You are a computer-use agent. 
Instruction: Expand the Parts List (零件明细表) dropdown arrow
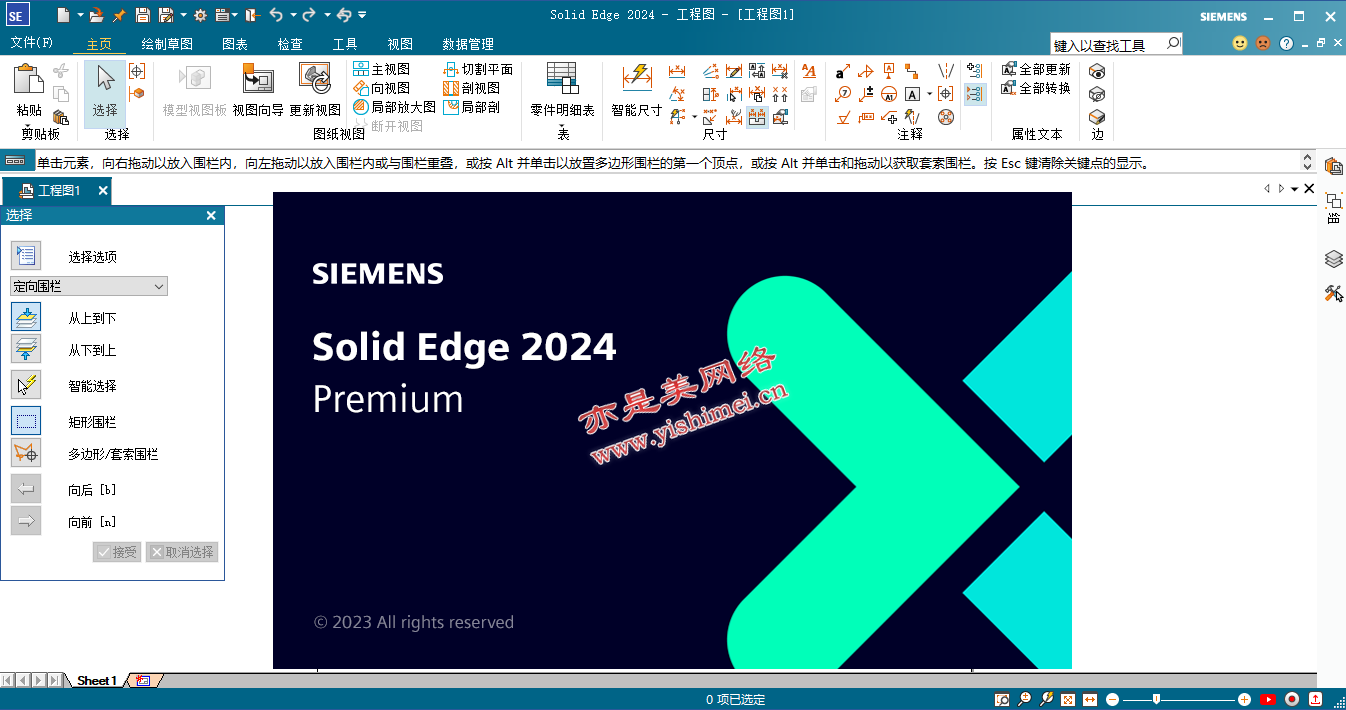(562, 126)
